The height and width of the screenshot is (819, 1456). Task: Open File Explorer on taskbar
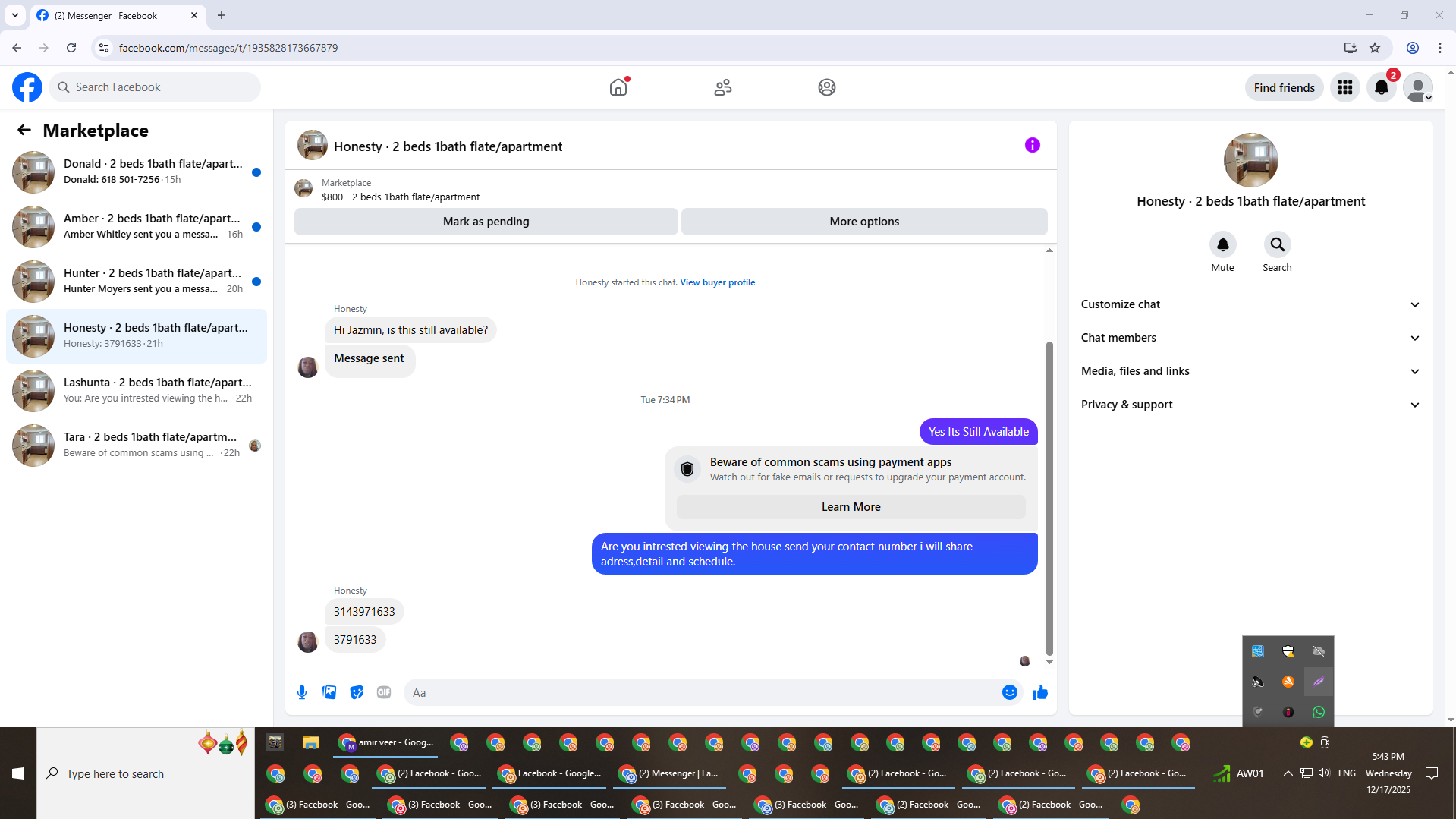[310, 742]
